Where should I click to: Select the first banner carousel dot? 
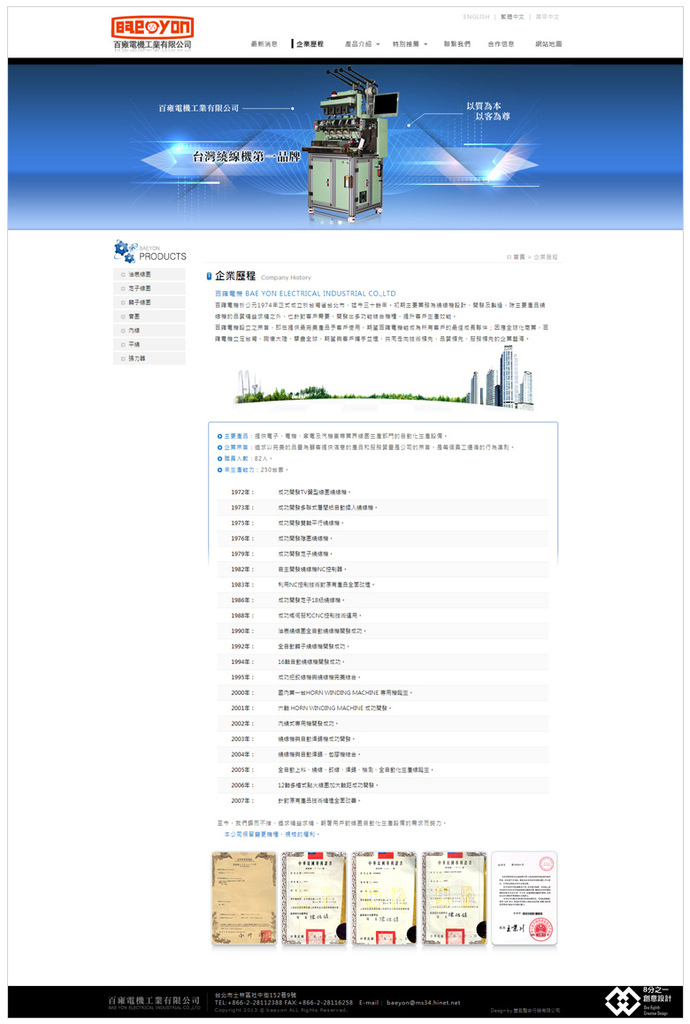(x=322, y=222)
